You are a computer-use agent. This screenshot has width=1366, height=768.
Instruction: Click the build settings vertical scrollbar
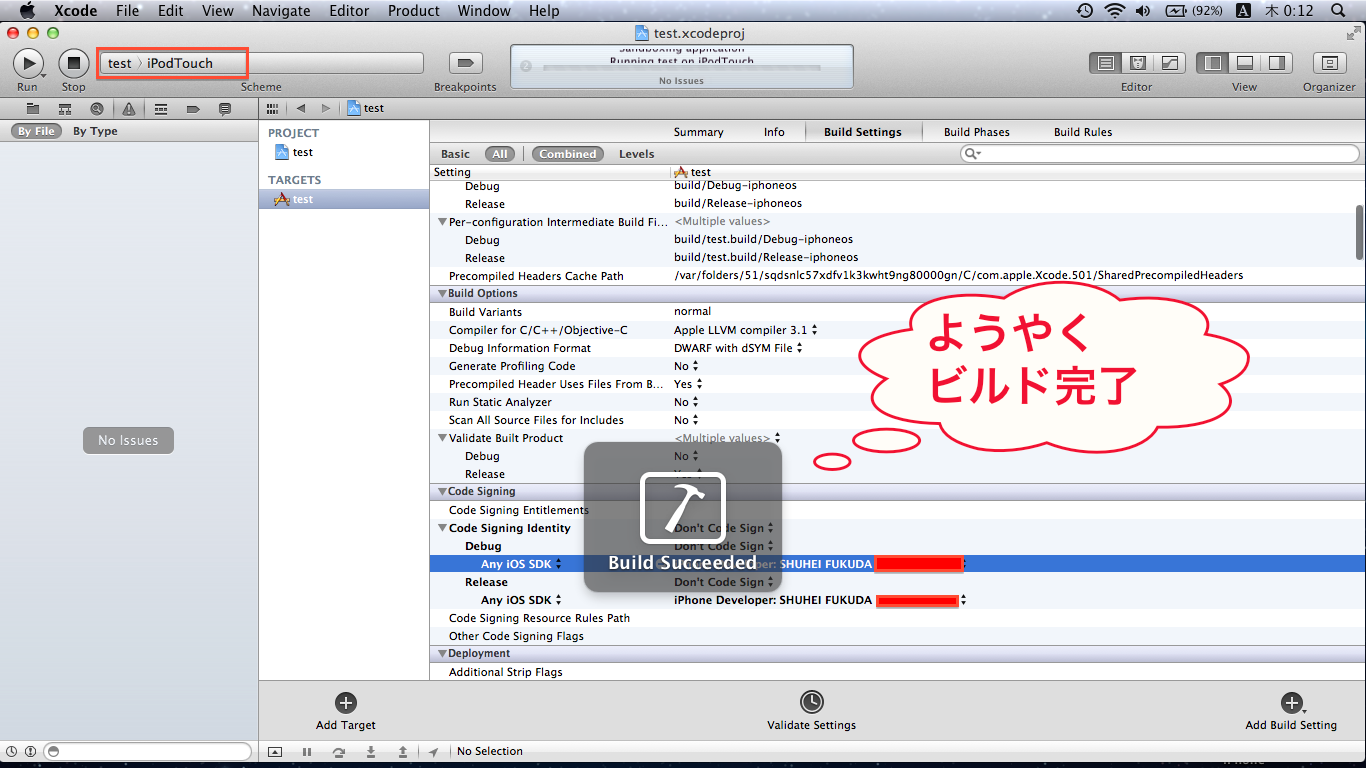click(x=1359, y=231)
